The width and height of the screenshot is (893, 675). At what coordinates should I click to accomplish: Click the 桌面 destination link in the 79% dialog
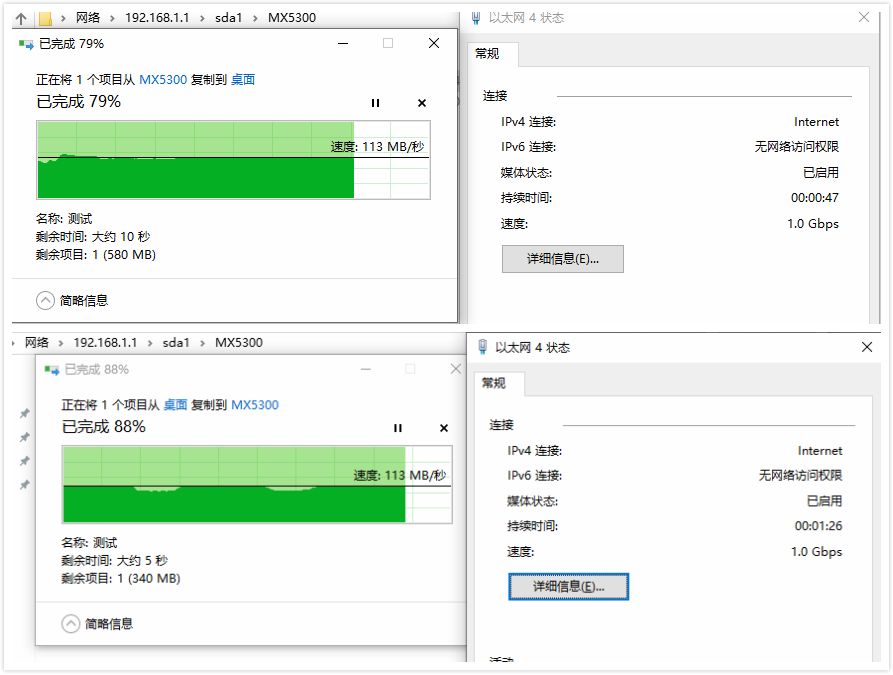(243, 80)
